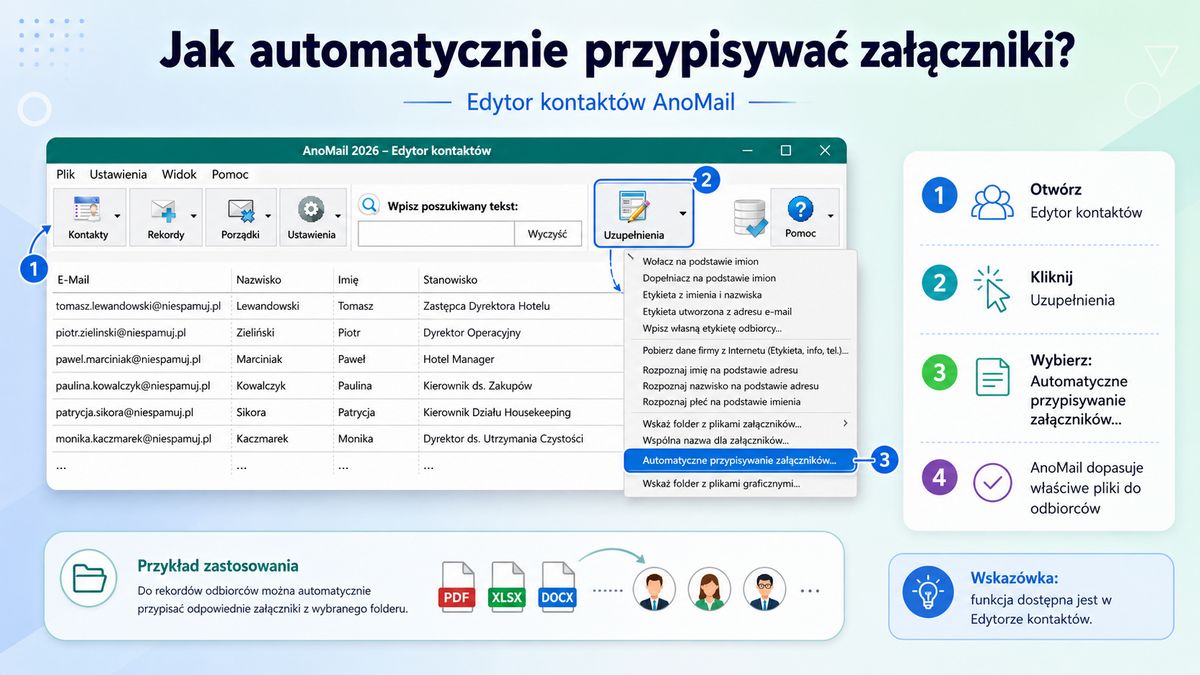This screenshot has width=1200, height=675.
Task: Expand the Uzupełnienia dropdown arrow
Action: coord(683,213)
